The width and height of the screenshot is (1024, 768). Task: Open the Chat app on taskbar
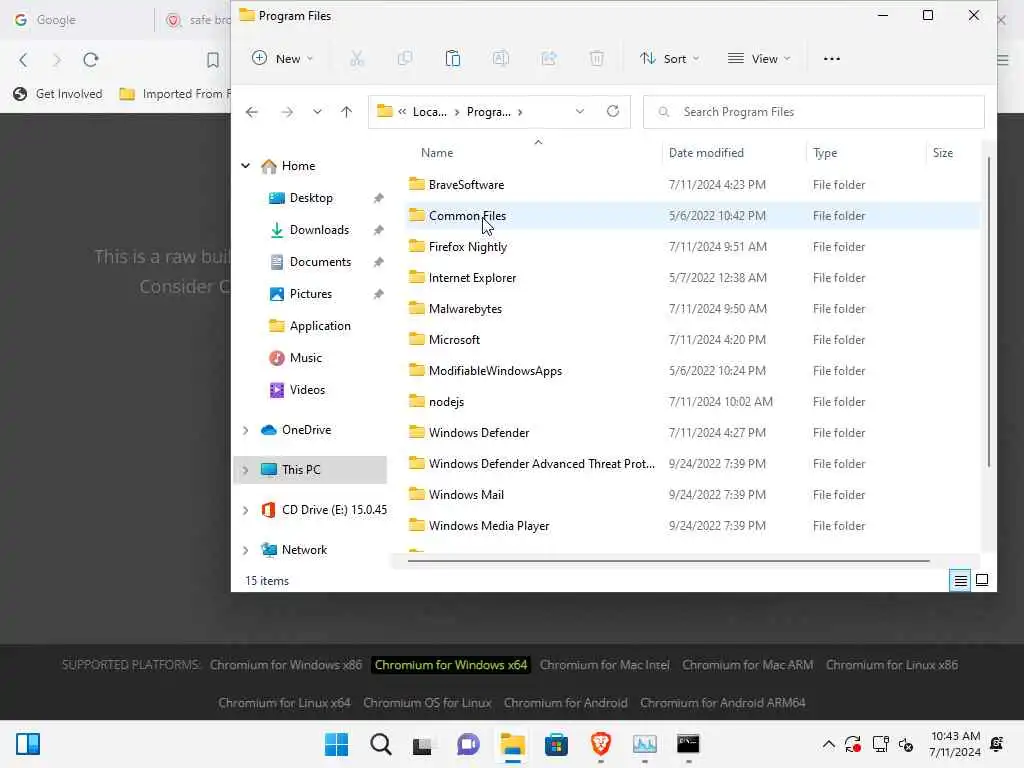click(x=468, y=744)
